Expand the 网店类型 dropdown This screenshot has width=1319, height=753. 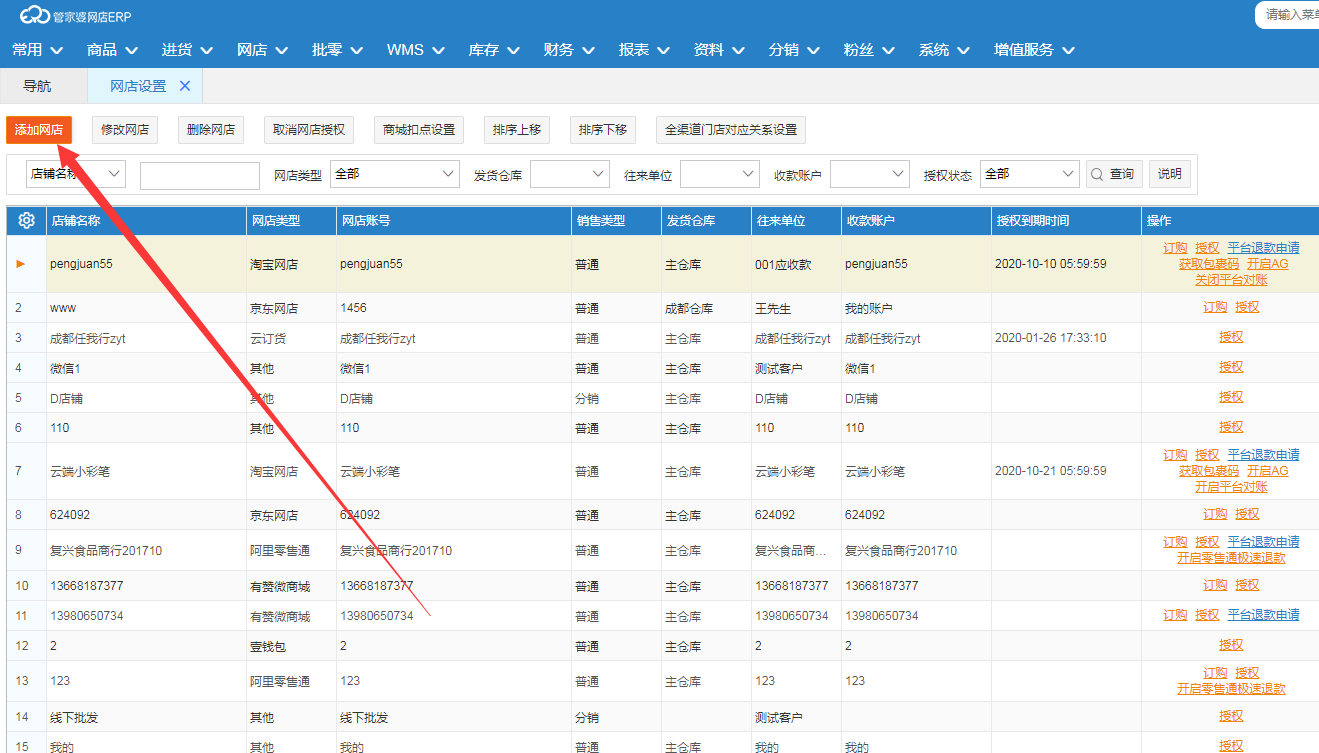395,174
